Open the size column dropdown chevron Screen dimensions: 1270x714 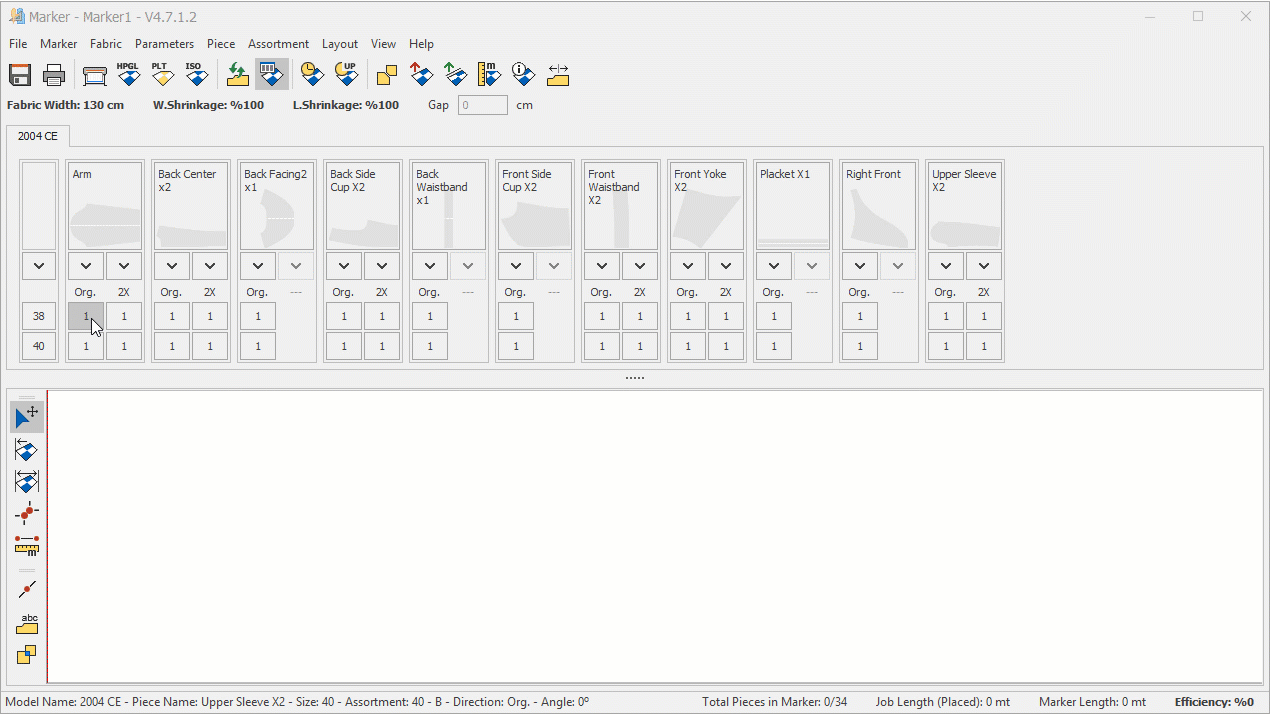[39, 266]
